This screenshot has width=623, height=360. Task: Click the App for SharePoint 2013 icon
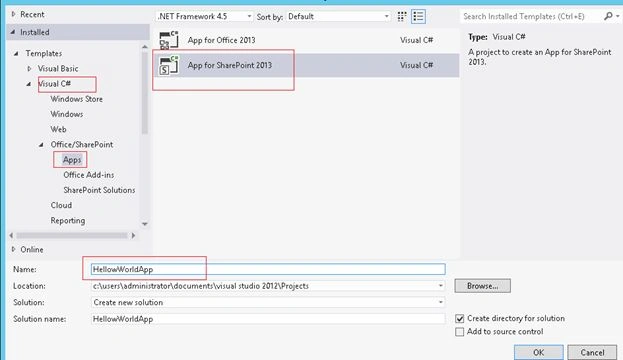click(169, 65)
